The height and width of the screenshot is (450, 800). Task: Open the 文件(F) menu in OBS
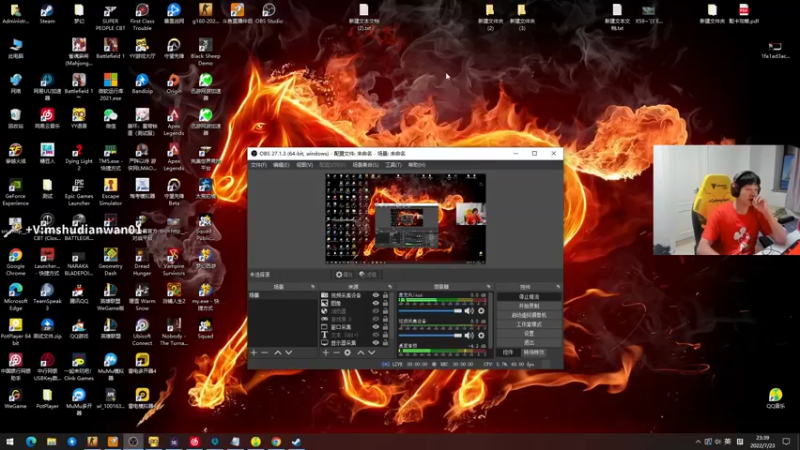point(258,165)
